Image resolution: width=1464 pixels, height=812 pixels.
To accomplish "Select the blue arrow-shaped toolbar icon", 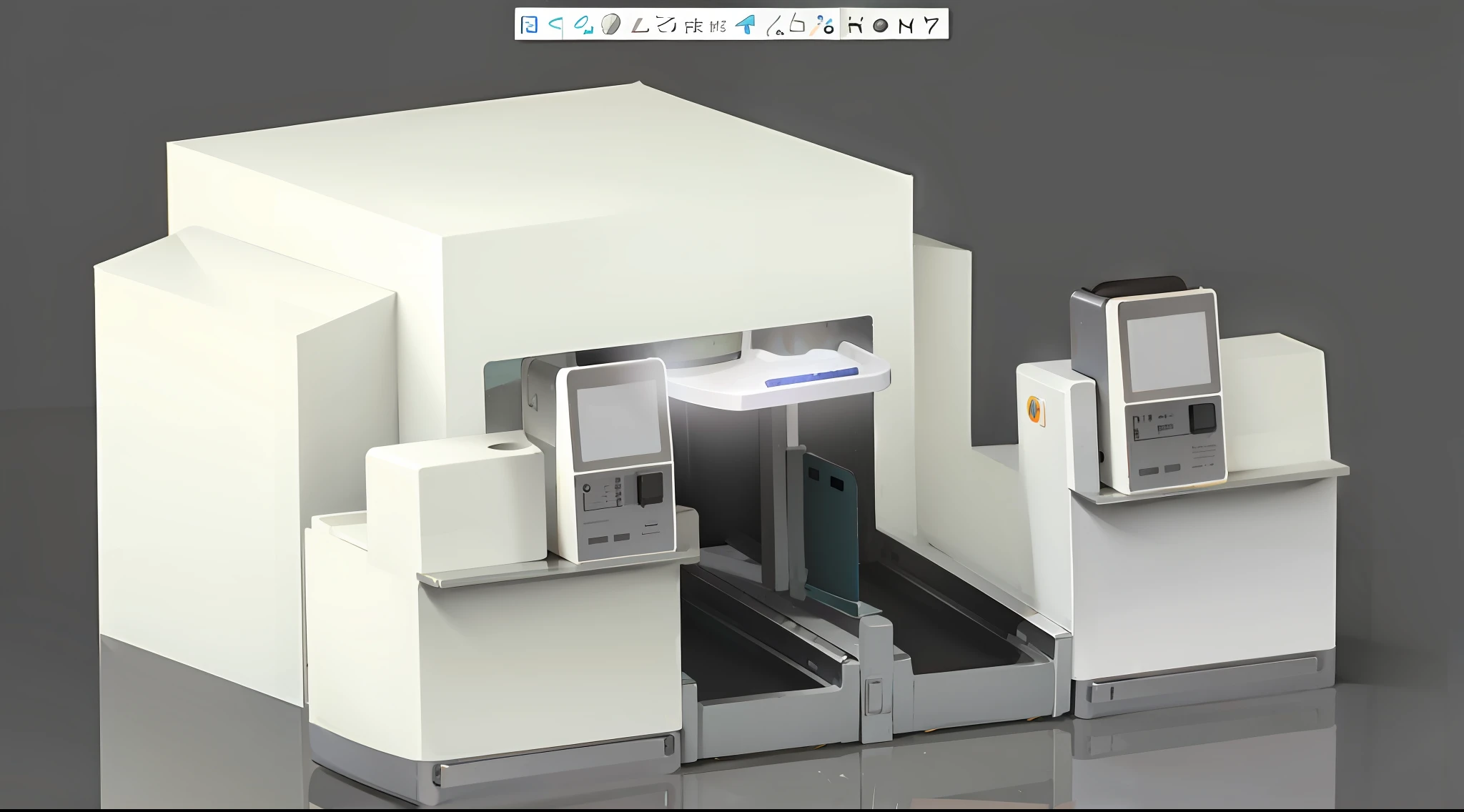I will click(x=745, y=25).
